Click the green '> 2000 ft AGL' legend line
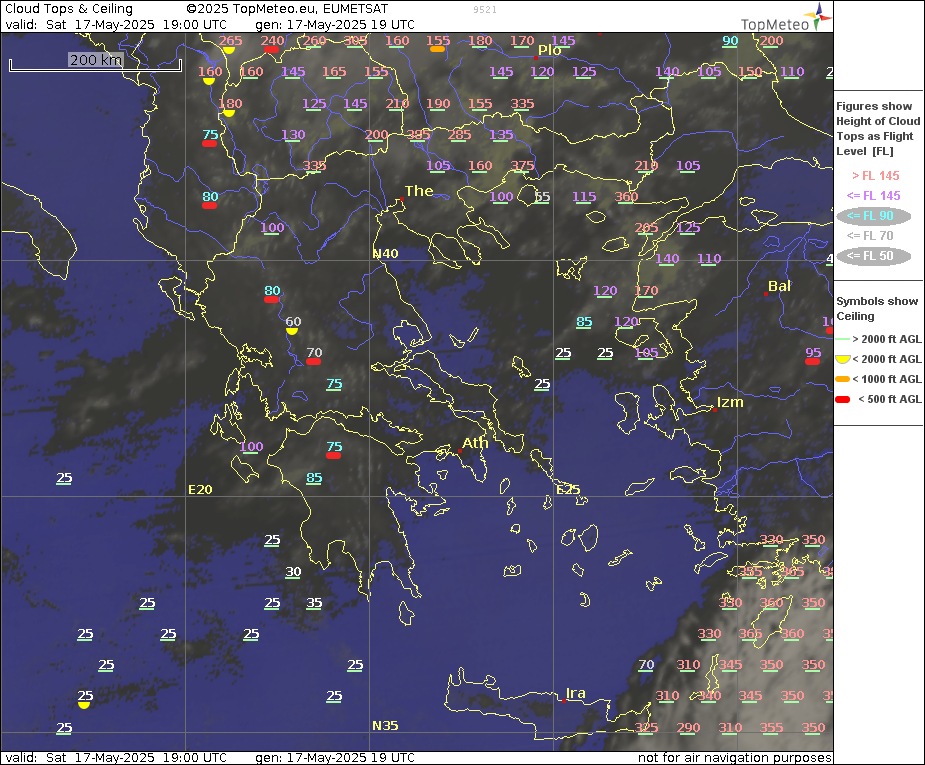This screenshot has height=765, width=925. coord(842,339)
